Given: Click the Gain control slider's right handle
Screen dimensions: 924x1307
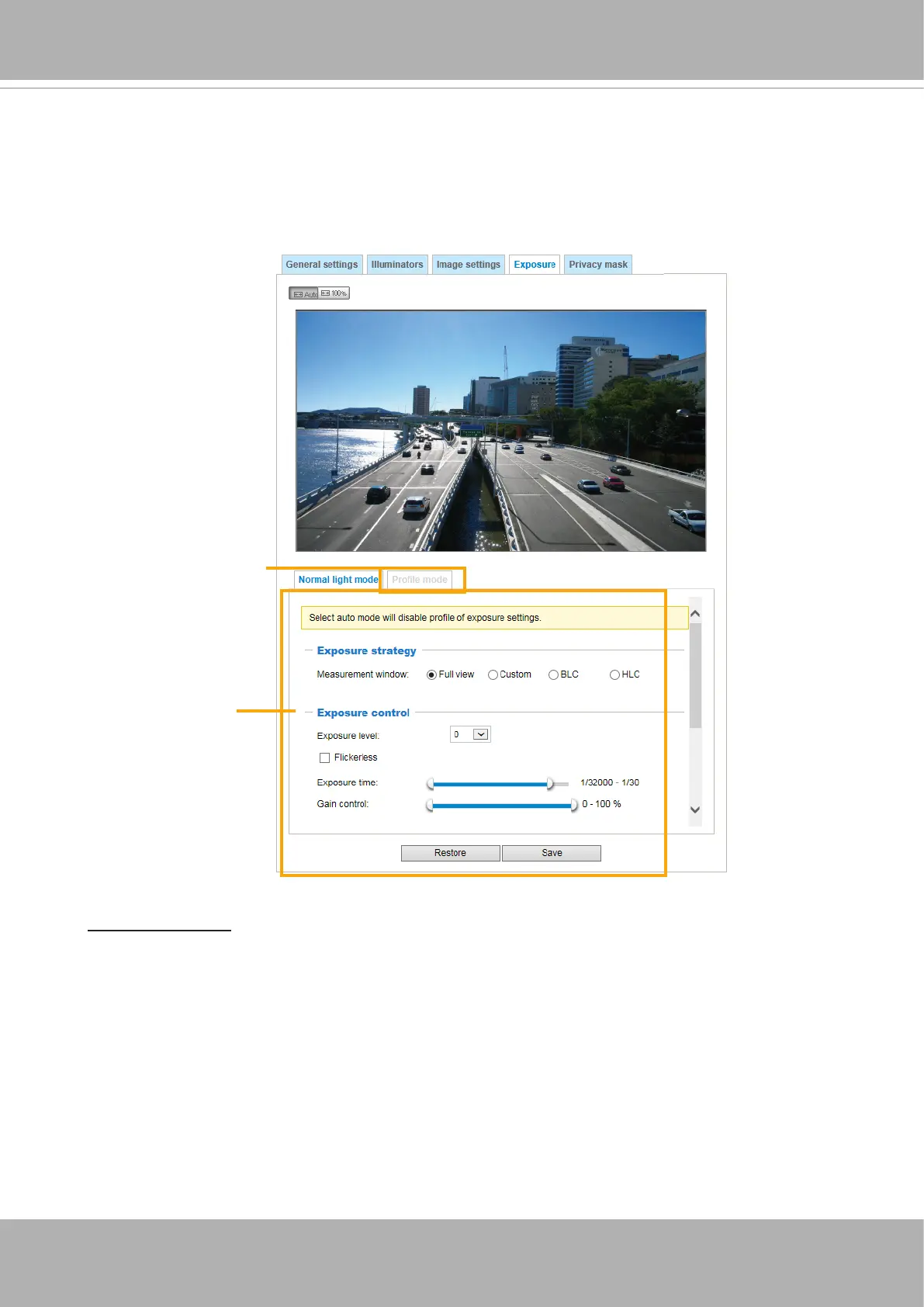Looking at the screenshot, I should (574, 806).
